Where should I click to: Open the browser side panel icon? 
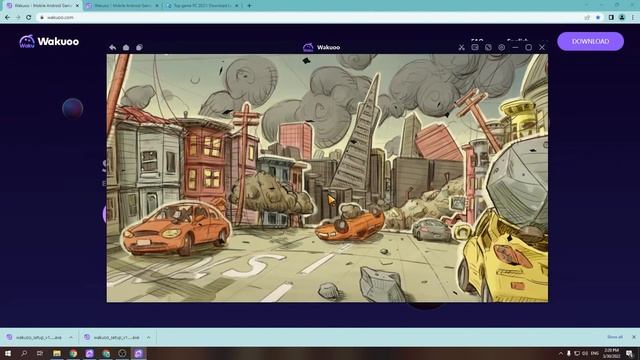611,18
